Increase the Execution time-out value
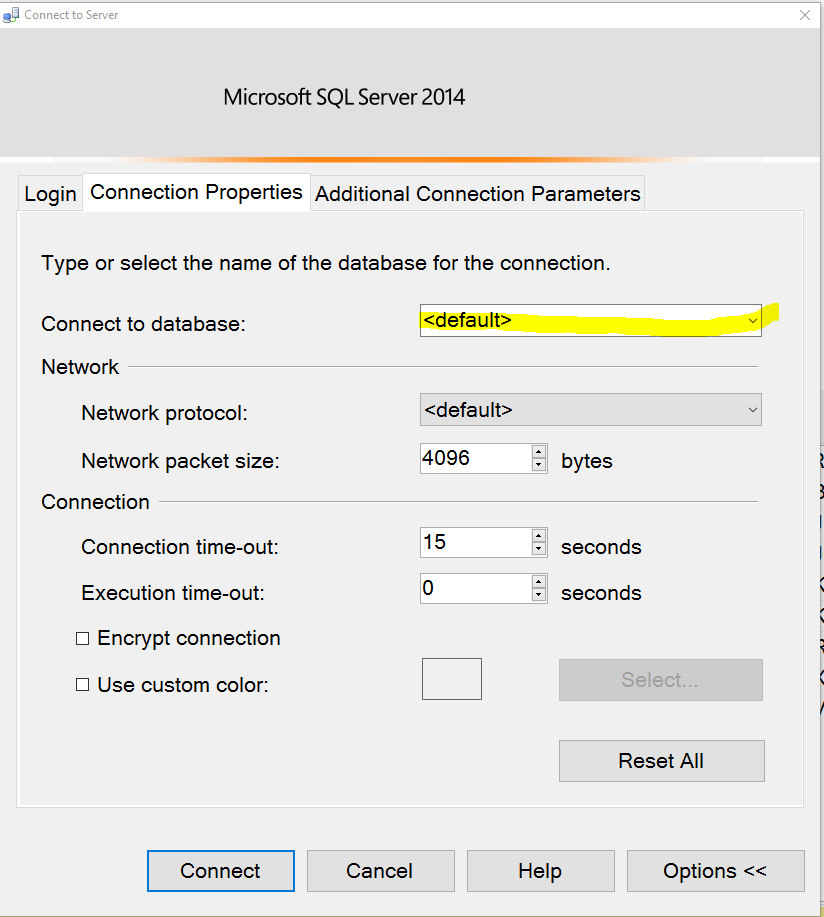Screen dimensions: 824x917 539,582
